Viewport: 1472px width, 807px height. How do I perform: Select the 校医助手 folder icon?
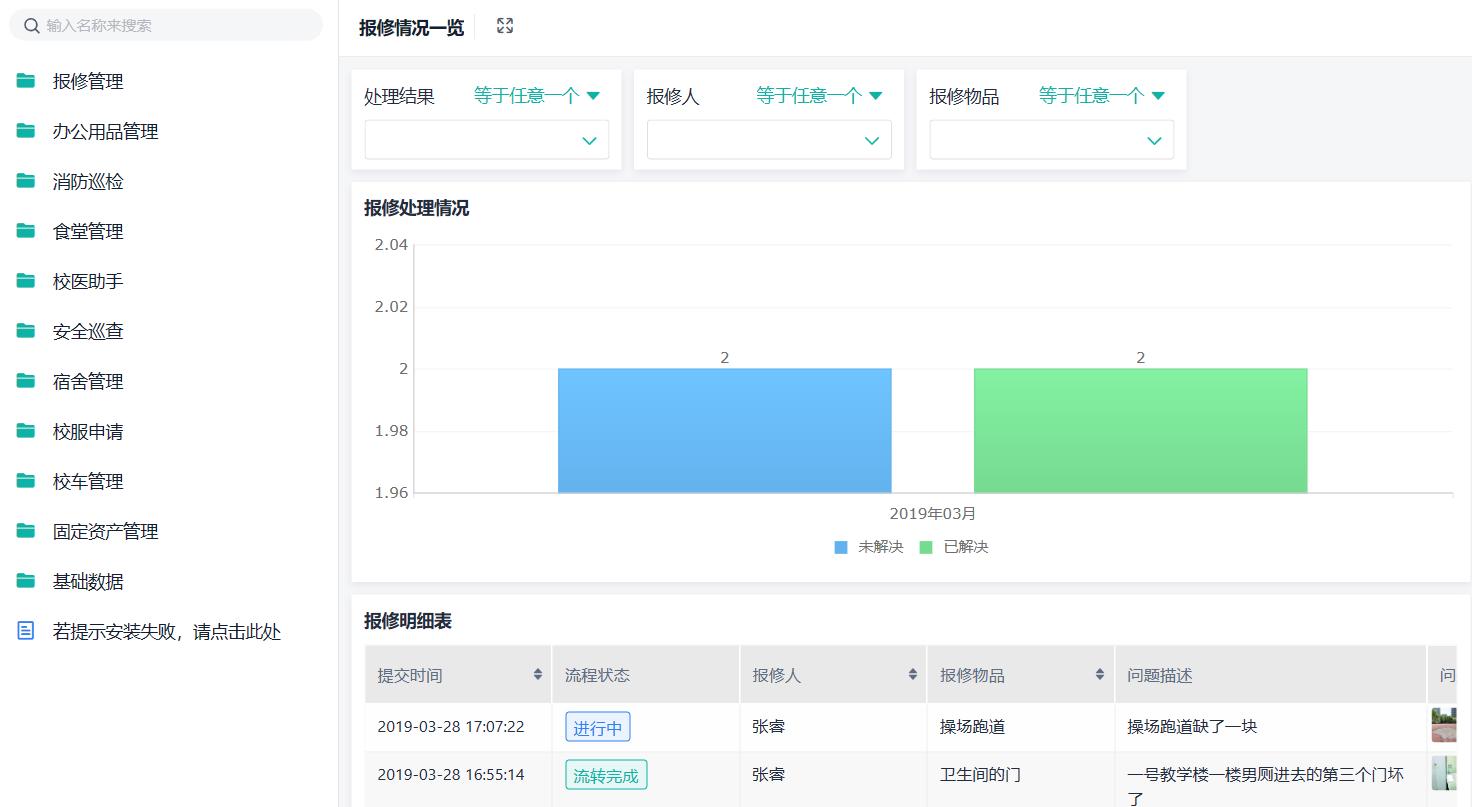[24, 281]
